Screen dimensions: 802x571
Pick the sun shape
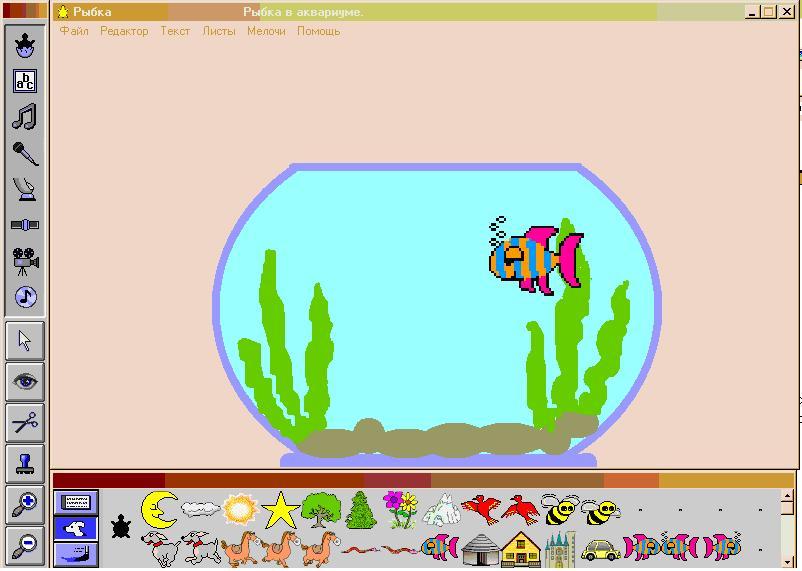pos(240,509)
